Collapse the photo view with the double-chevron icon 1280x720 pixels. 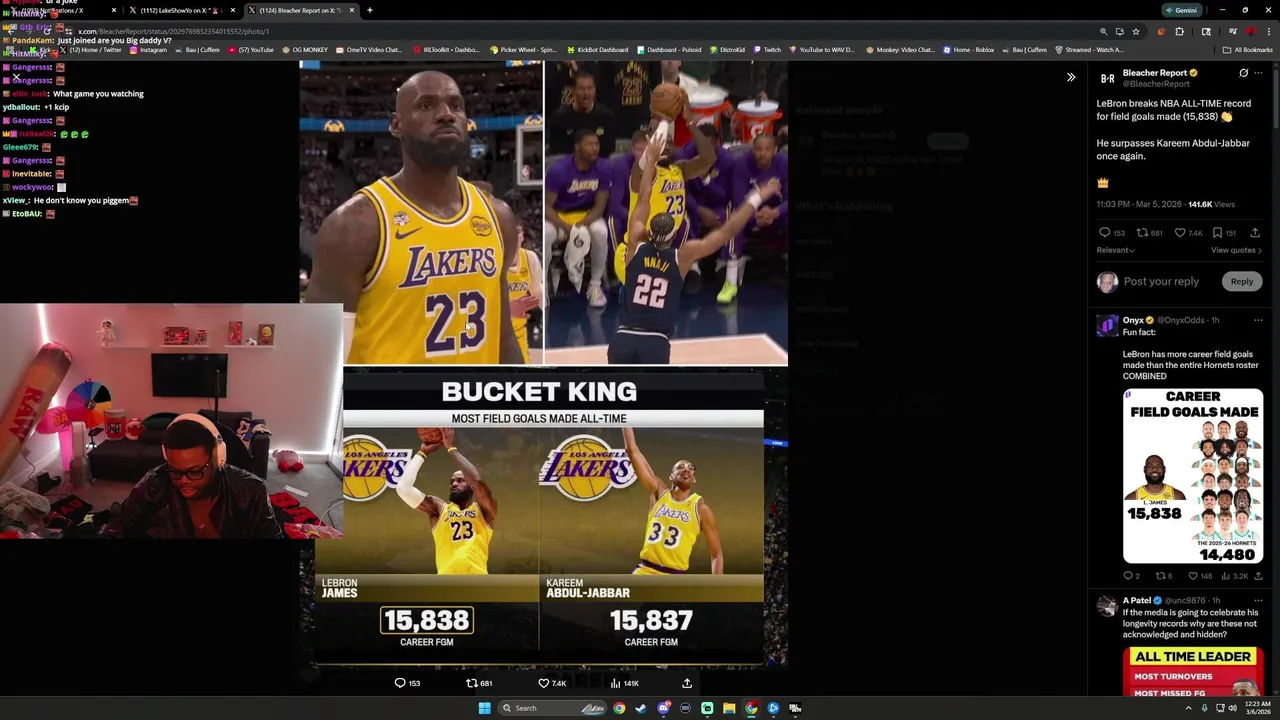[1070, 77]
